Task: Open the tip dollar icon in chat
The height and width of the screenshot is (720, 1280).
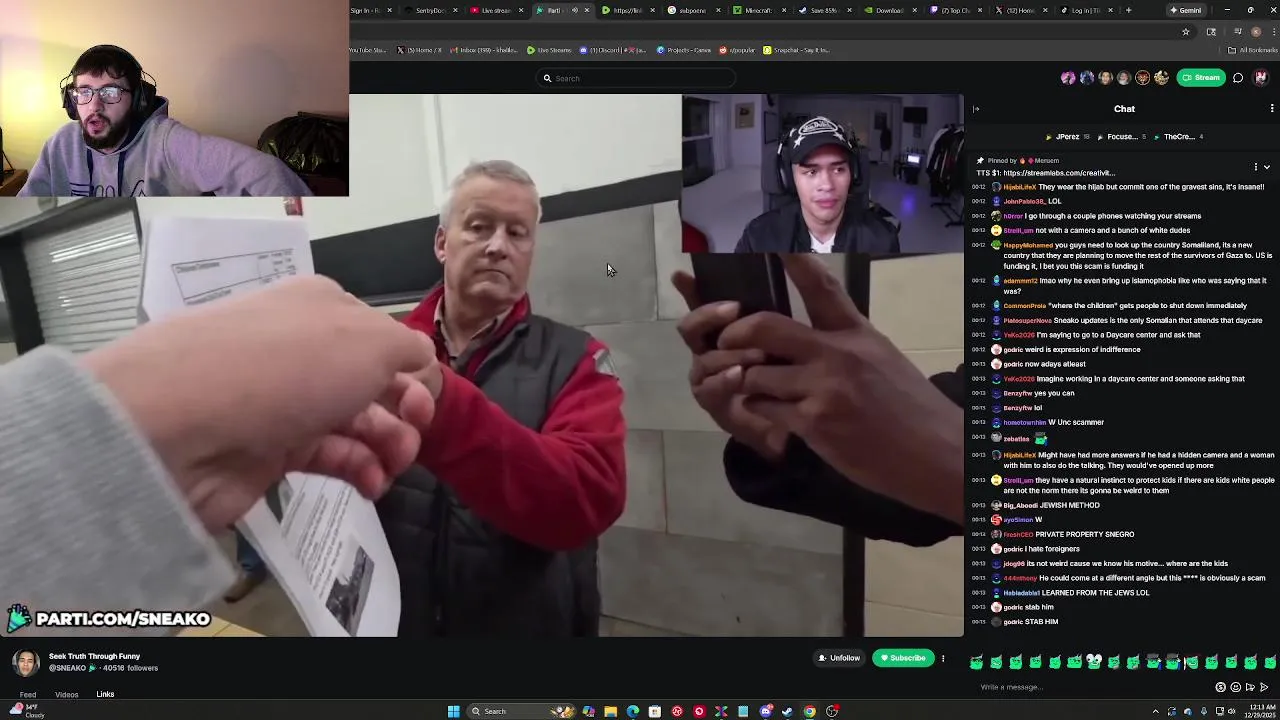Action: [x=1220, y=687]
